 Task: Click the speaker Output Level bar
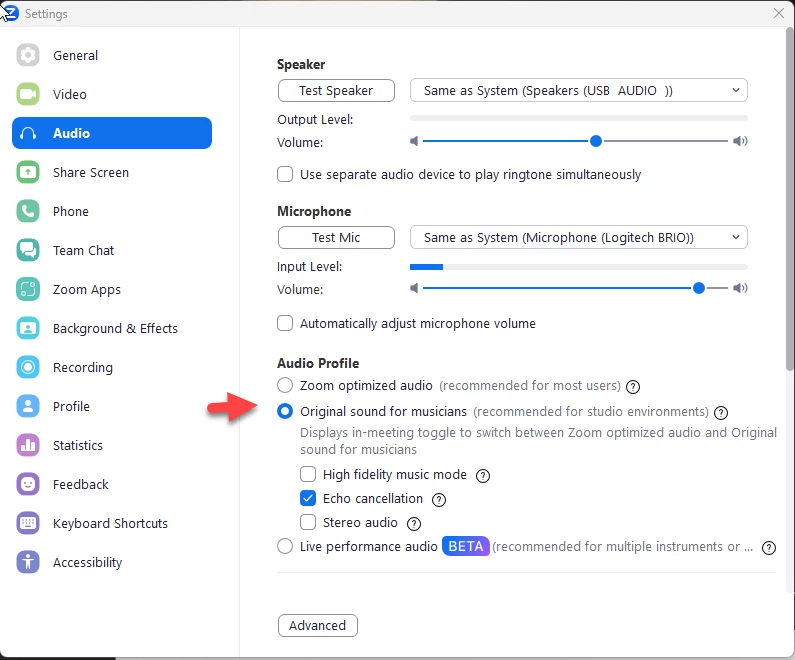[579, 118]
